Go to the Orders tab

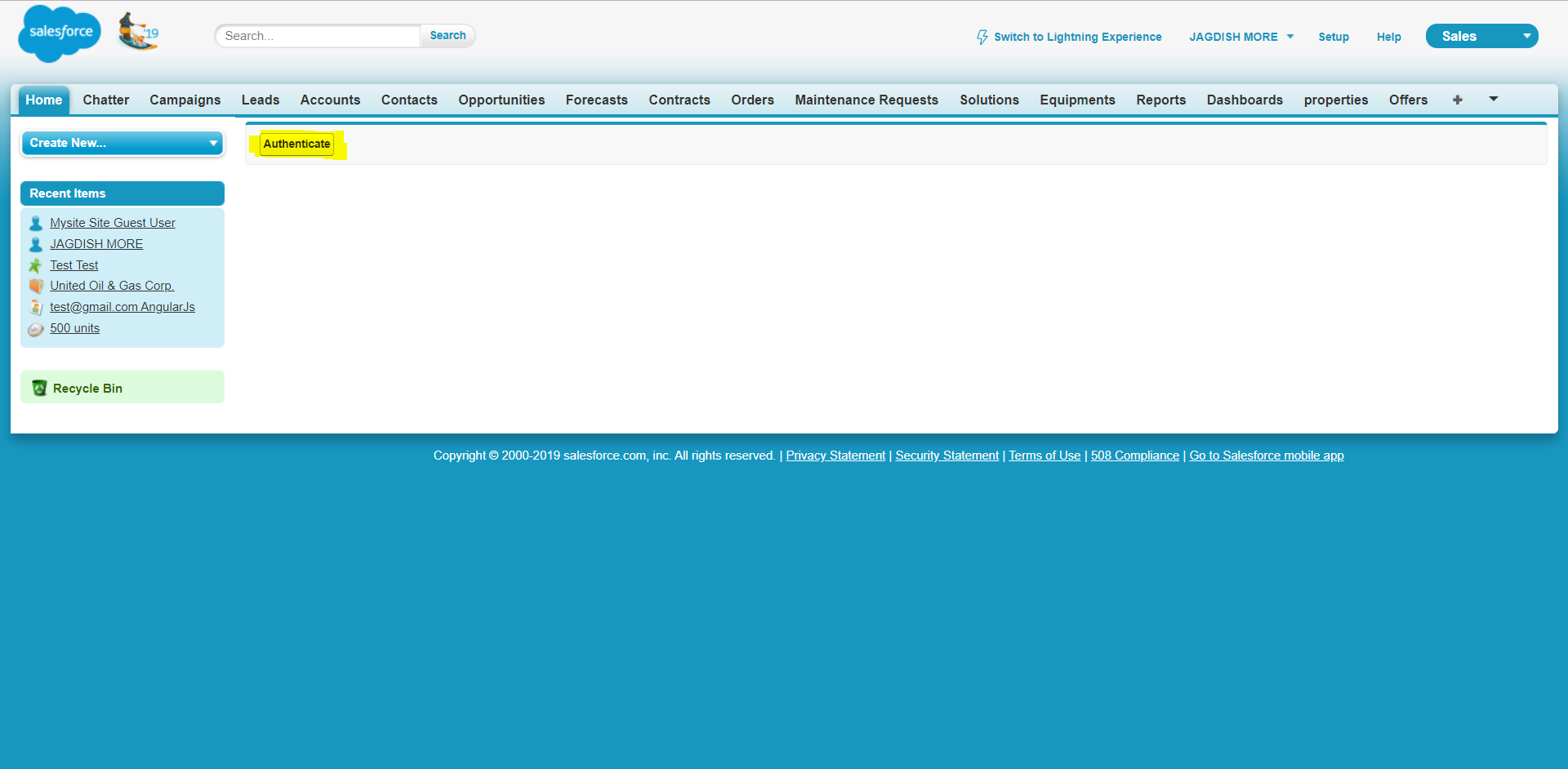(752, 100)
